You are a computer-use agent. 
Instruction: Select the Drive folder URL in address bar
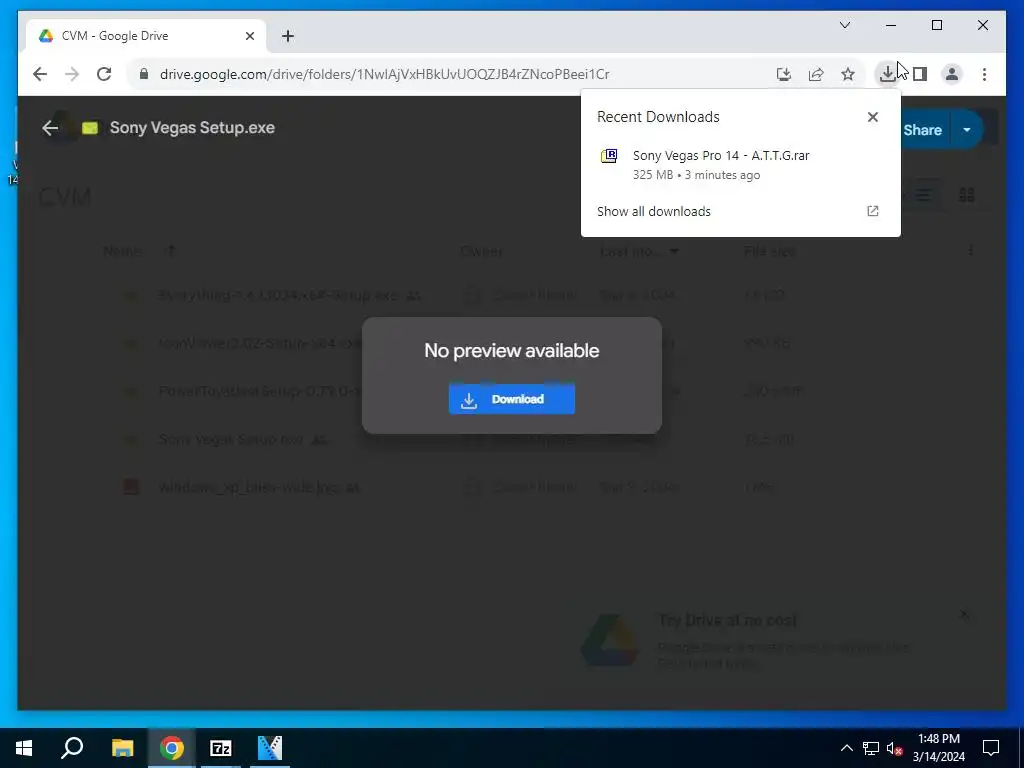(x=385, y=74)
